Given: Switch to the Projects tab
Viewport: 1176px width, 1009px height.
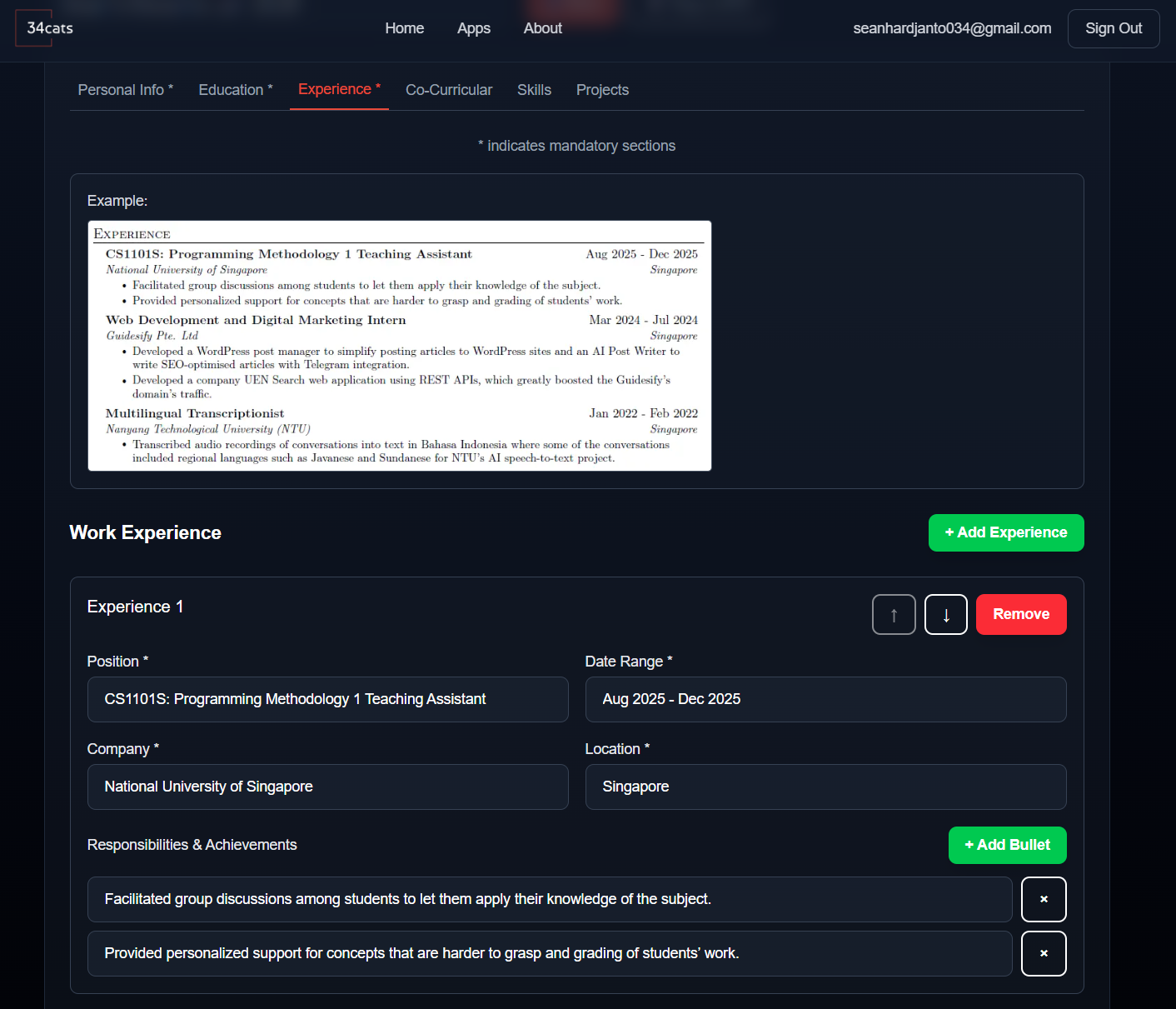Looking at the screenshot, I should pyautogui.click(x=602, y=90).
